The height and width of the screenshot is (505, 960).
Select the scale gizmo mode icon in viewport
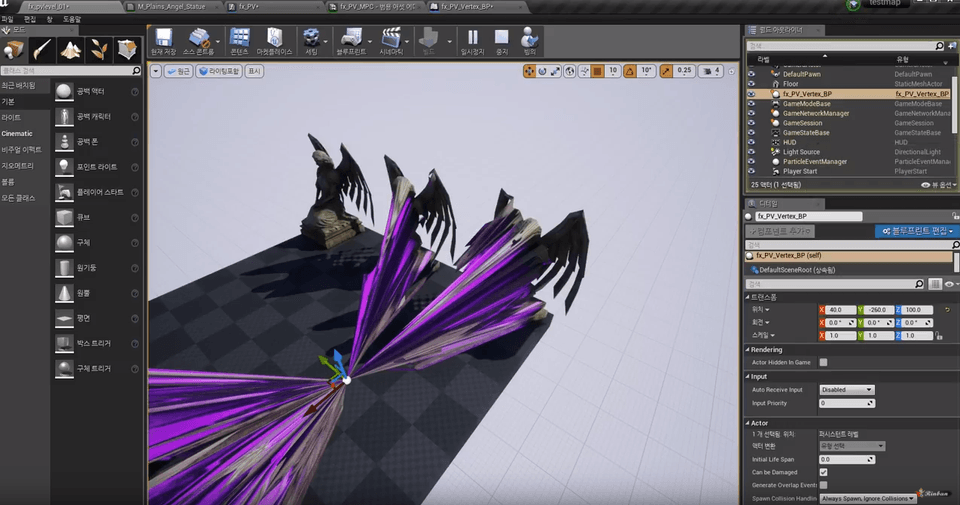pos(556,72)
